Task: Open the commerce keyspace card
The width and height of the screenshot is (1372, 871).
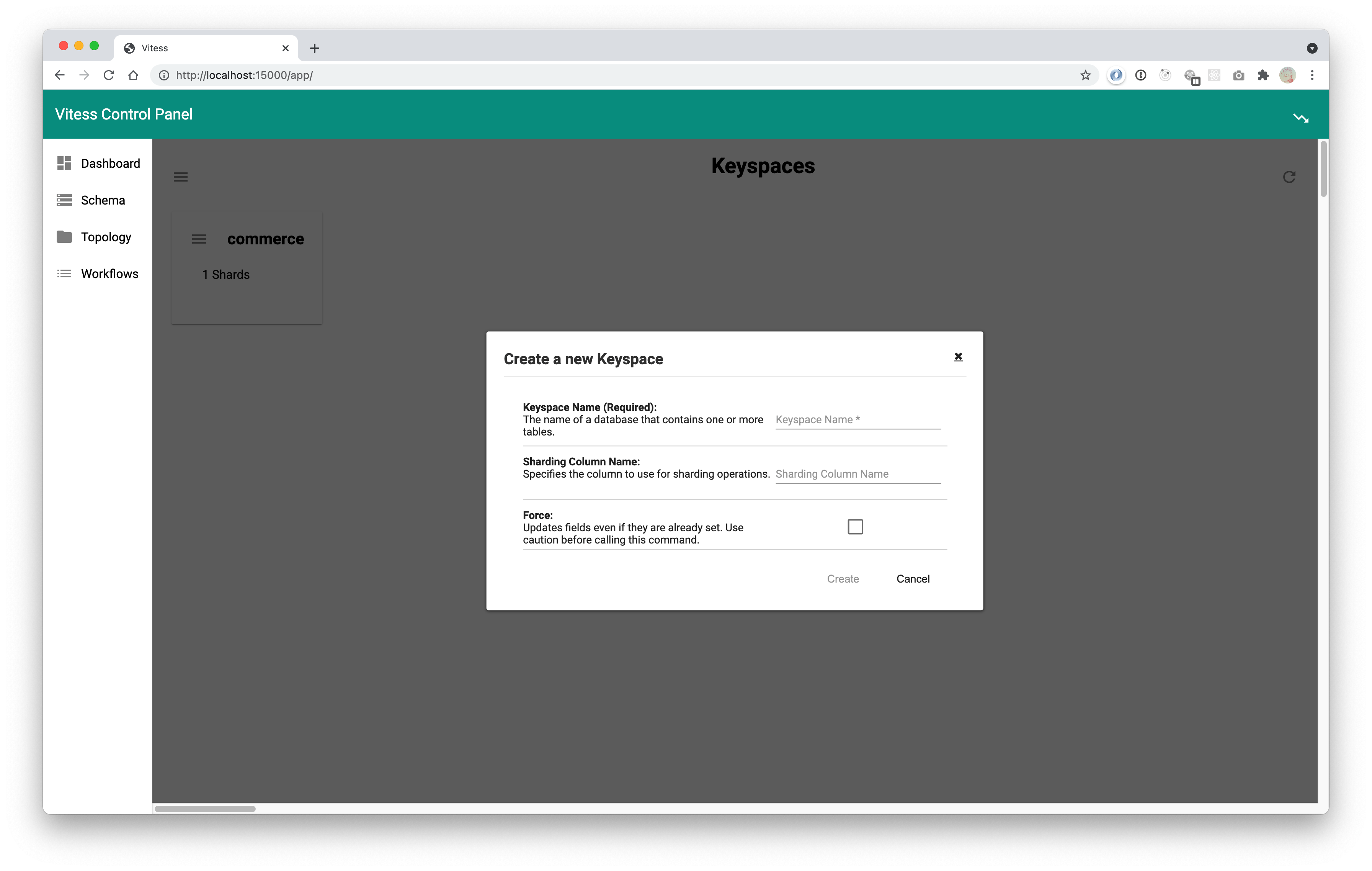Action: pyautogui.click(x=247, y=269)
